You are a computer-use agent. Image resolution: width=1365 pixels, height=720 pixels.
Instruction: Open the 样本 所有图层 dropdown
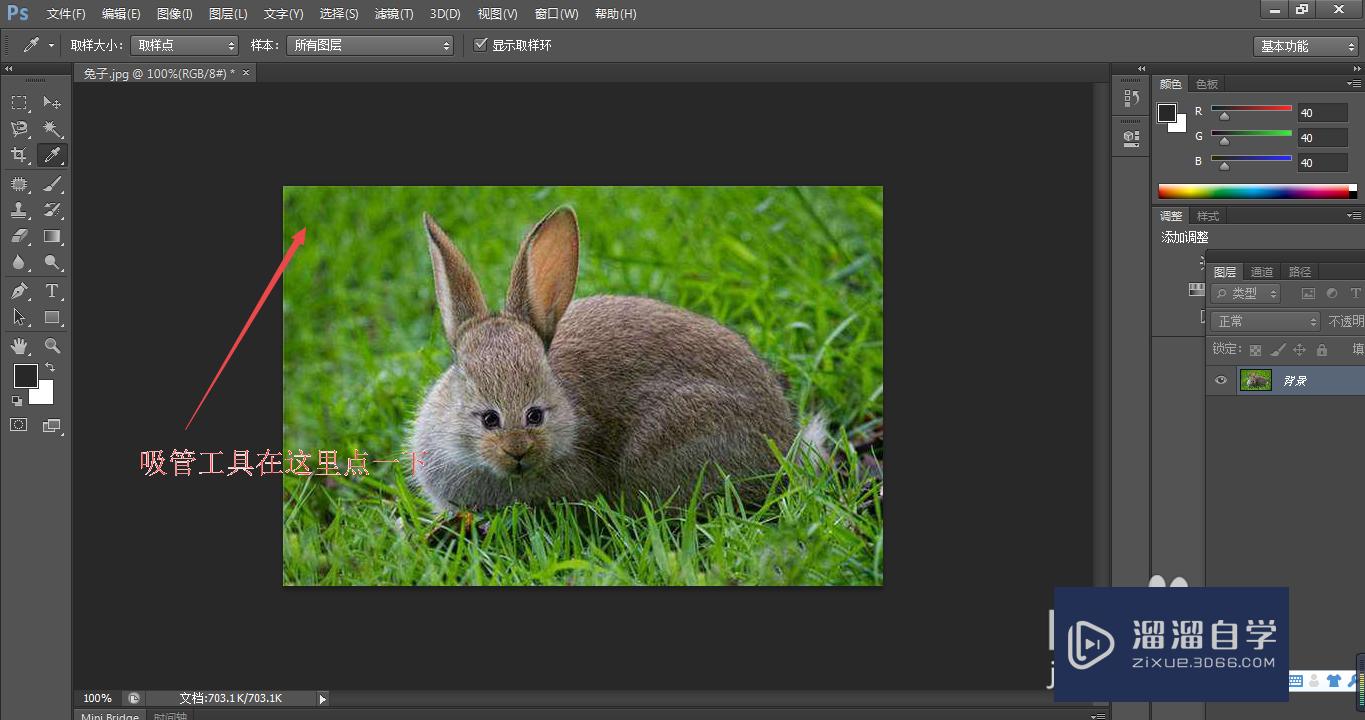(370, 46)
